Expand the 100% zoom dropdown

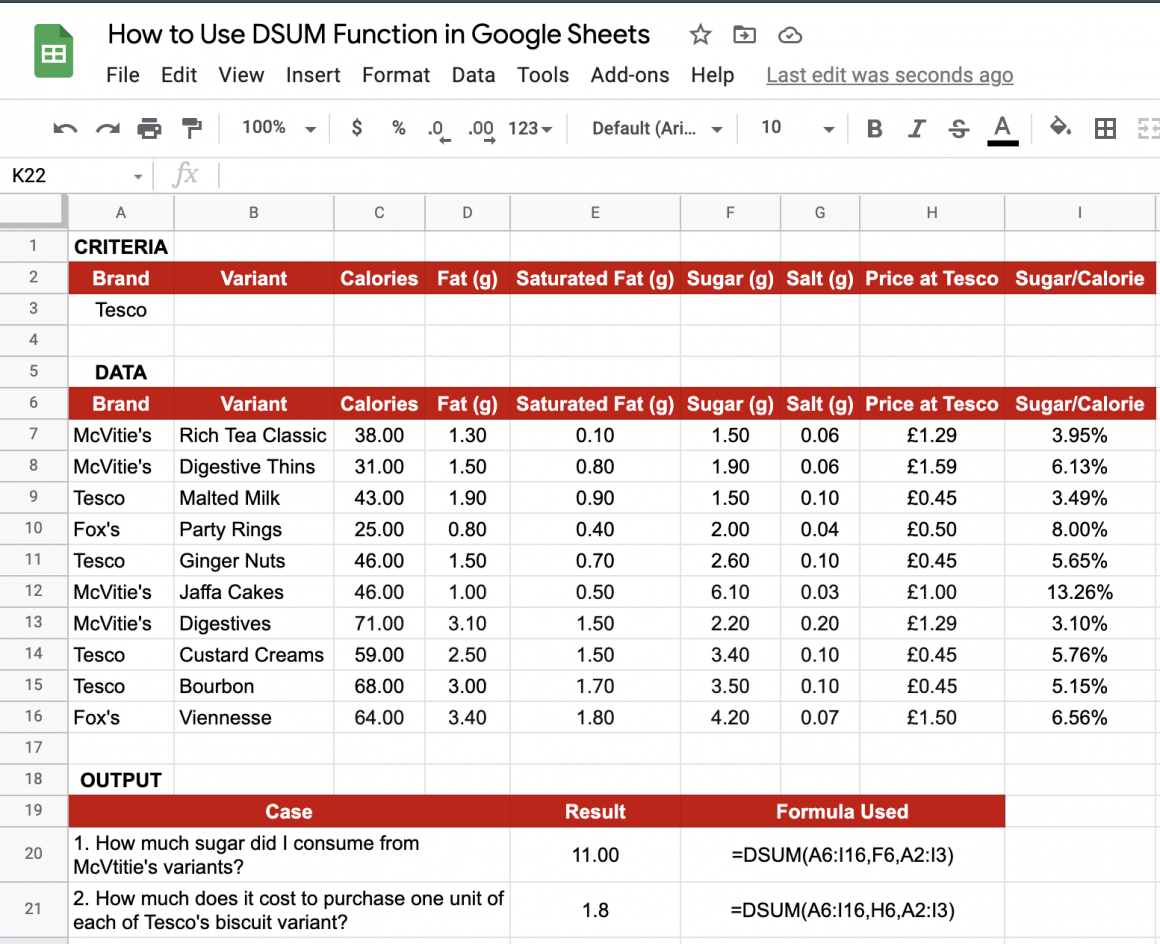click(279, 128)
